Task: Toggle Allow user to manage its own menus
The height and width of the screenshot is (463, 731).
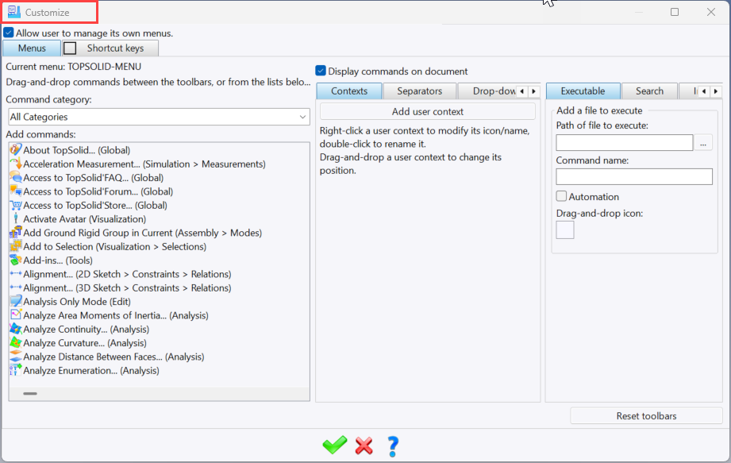Action: pyautogui.click(x=8, y=33)
